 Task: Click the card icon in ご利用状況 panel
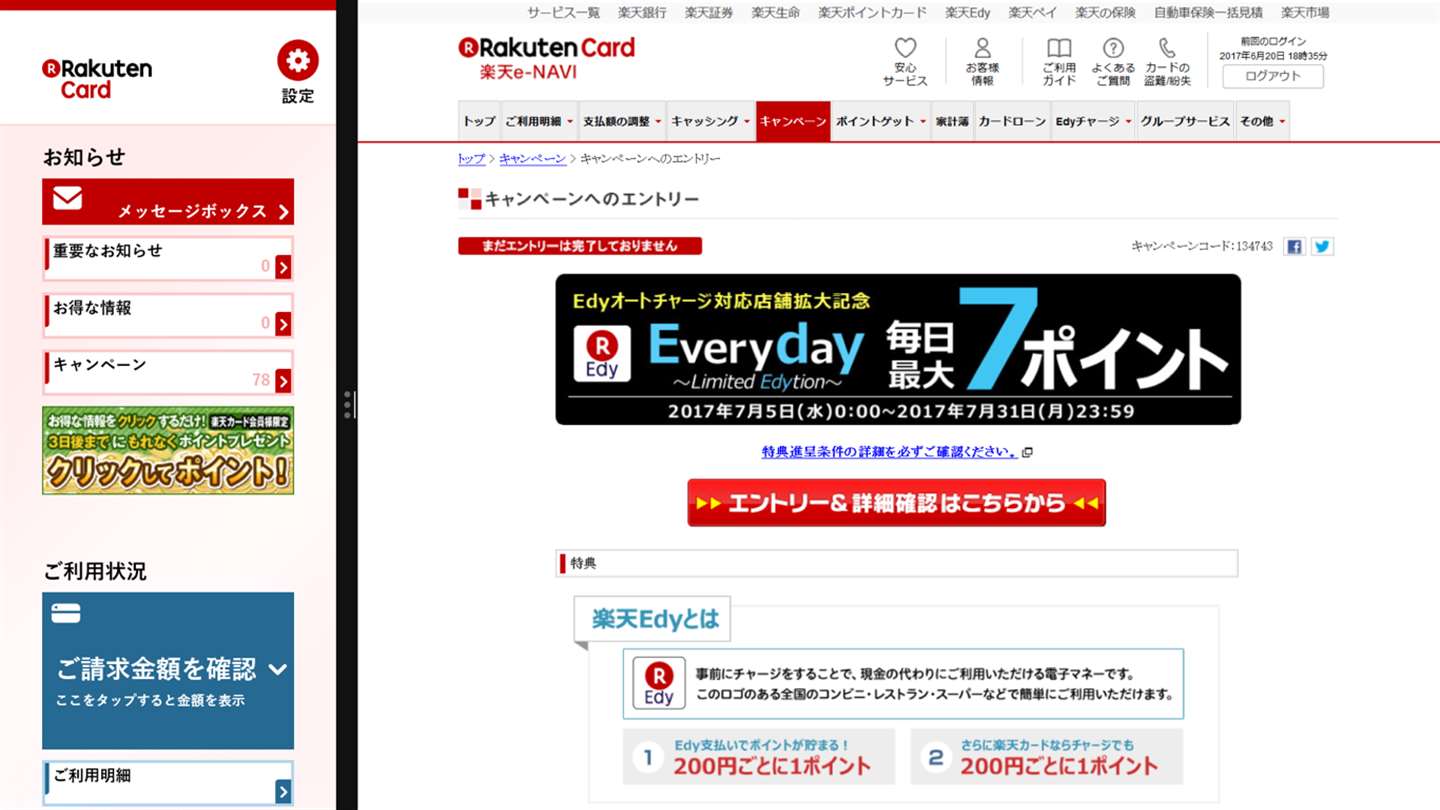[x=66, y=613]
